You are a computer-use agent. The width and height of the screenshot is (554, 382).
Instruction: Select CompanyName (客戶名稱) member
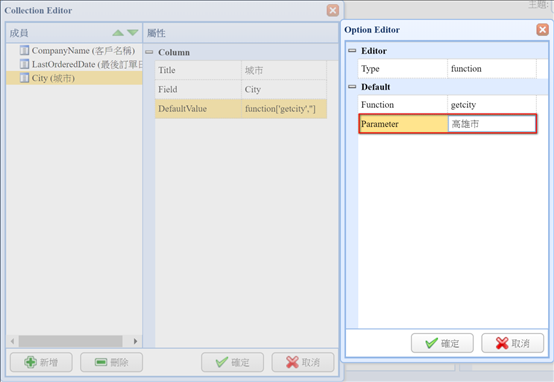pos(83,51)
